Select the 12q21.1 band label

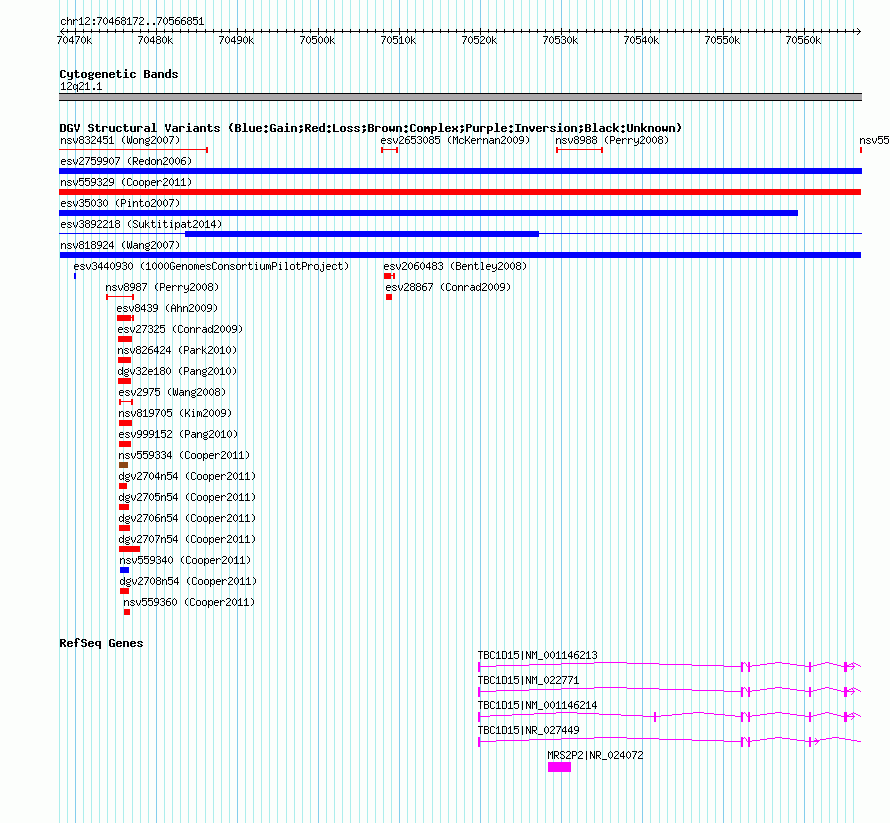click(81, 86)
